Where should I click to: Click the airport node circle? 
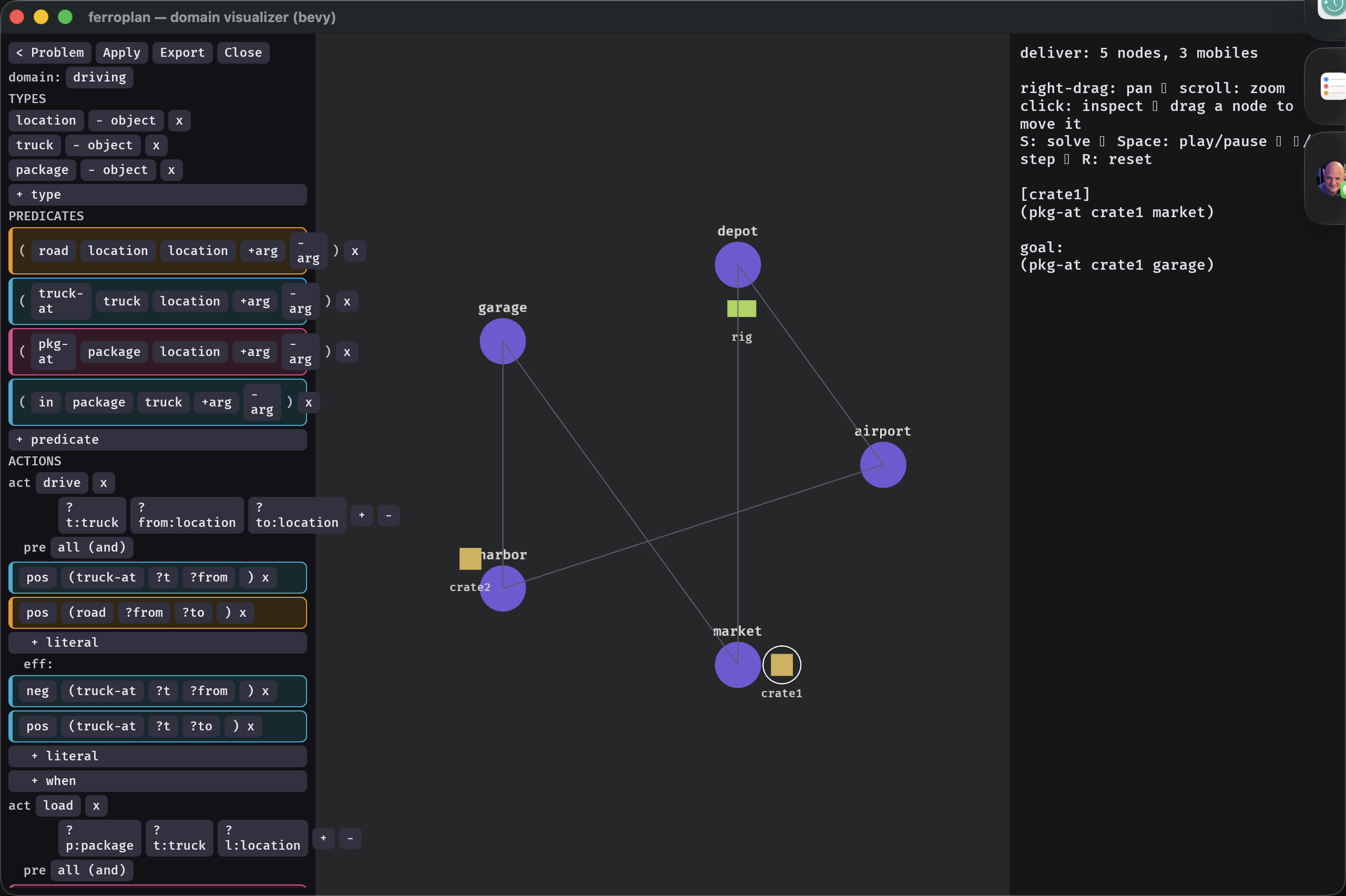click(x=883, y=465)
